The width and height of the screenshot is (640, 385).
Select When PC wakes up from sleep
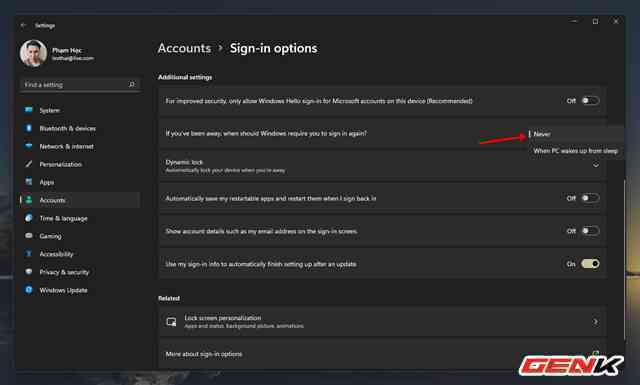(x=576, y=151)
